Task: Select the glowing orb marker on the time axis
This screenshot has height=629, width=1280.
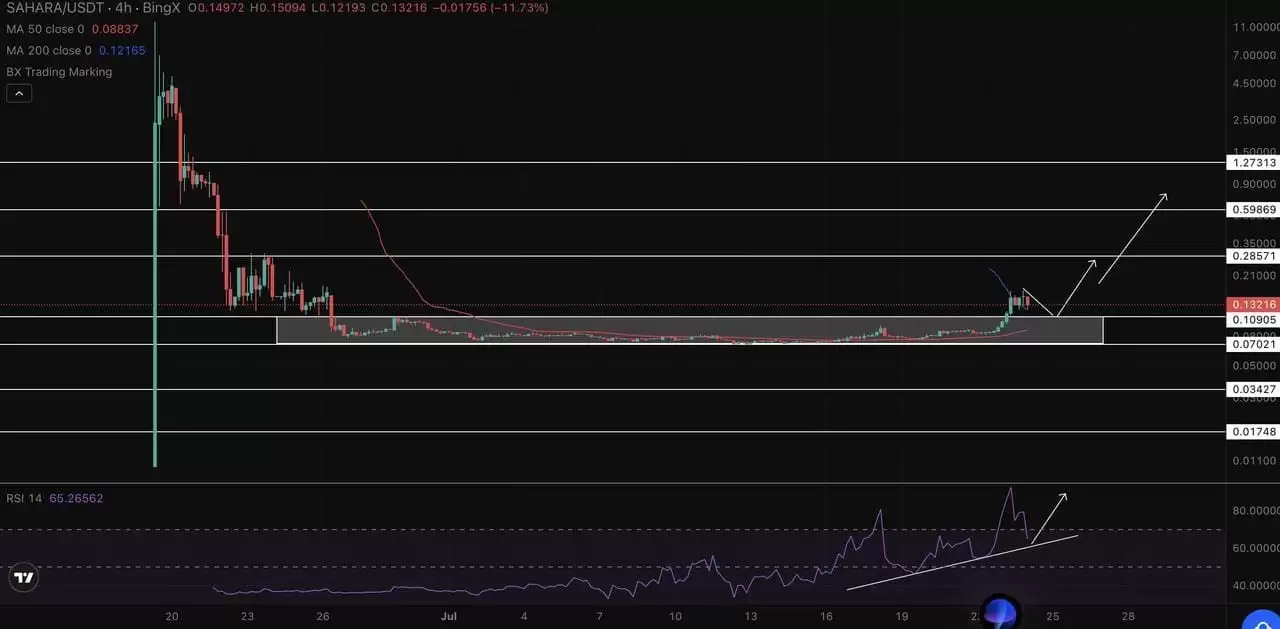Action: click(x=1001, y=611)
